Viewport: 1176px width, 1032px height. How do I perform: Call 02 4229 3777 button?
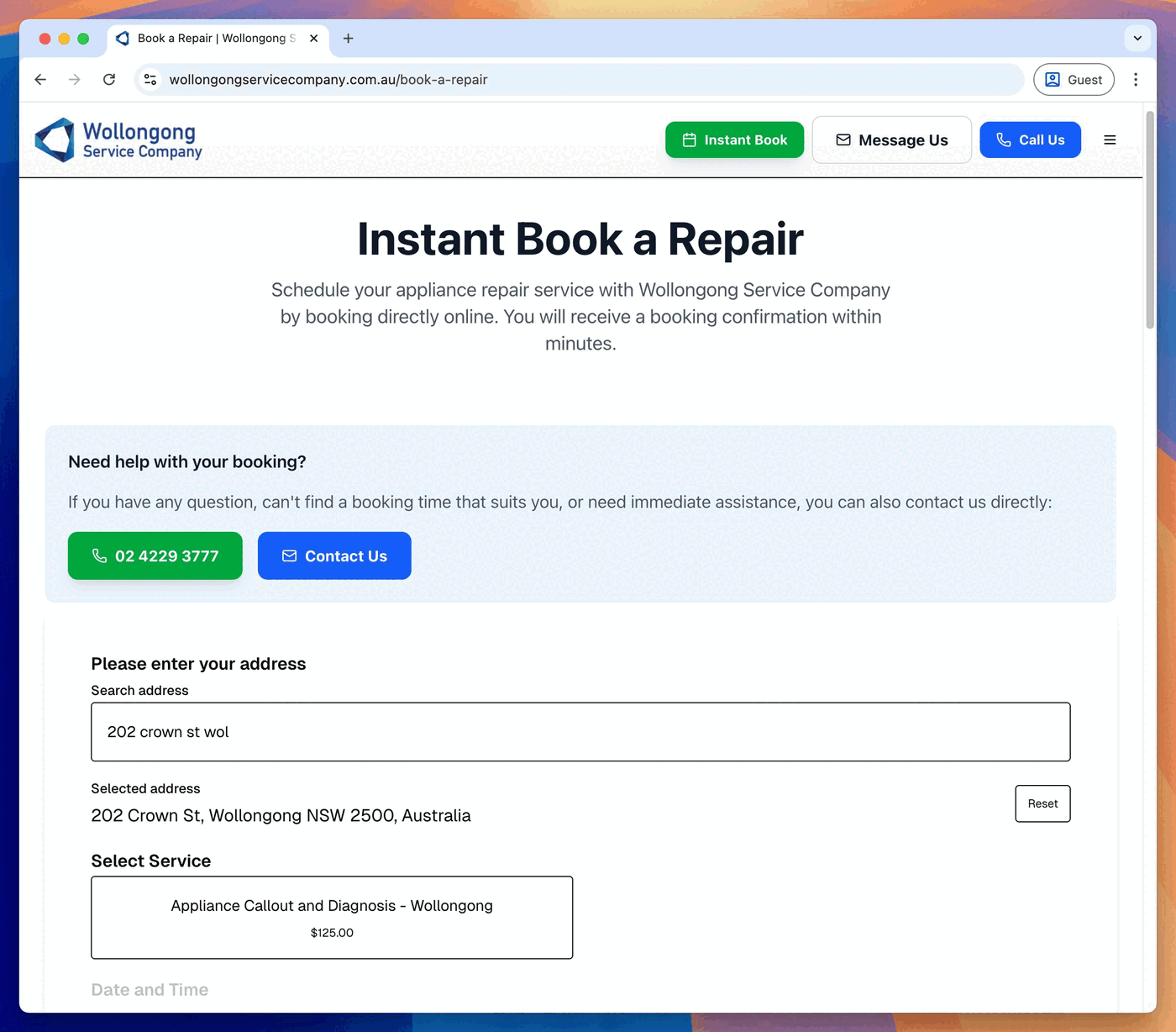point(155,555)
